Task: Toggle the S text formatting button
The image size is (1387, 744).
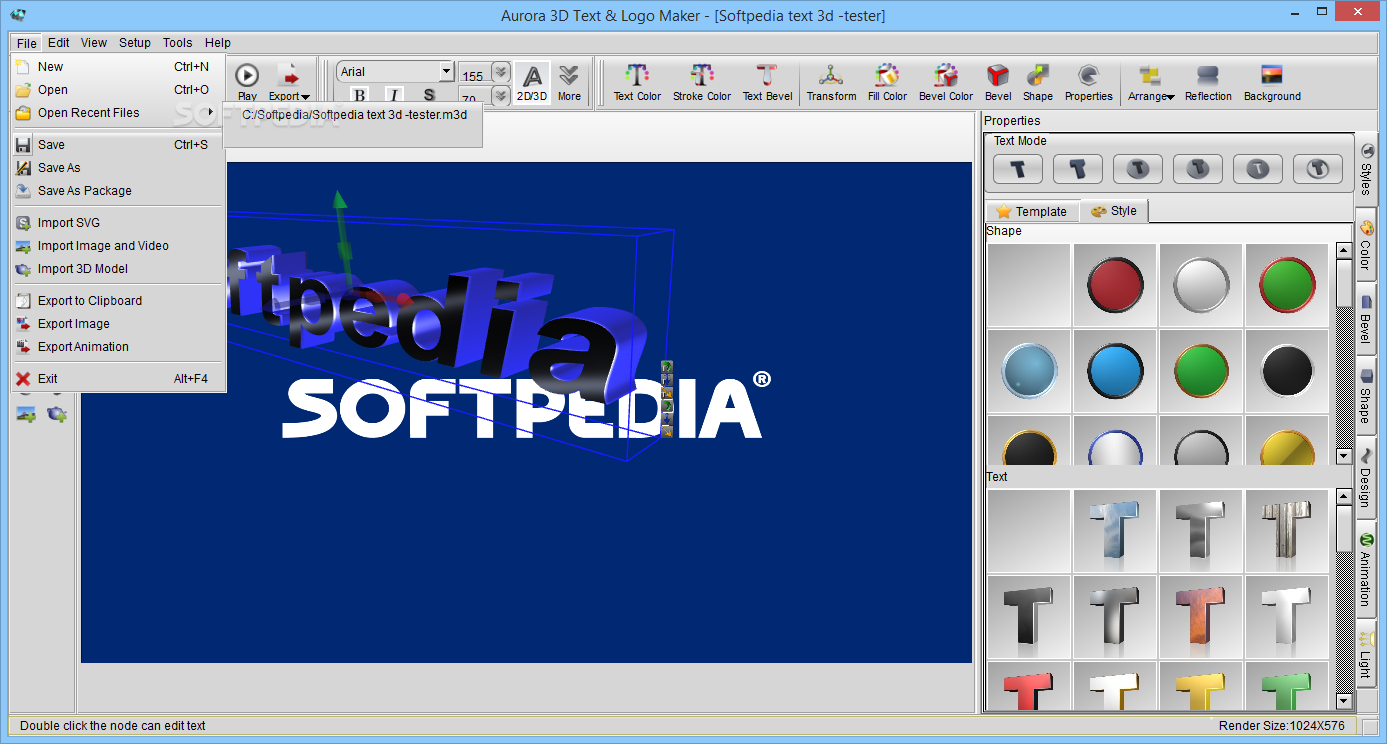Action: (x=429, y=96)
